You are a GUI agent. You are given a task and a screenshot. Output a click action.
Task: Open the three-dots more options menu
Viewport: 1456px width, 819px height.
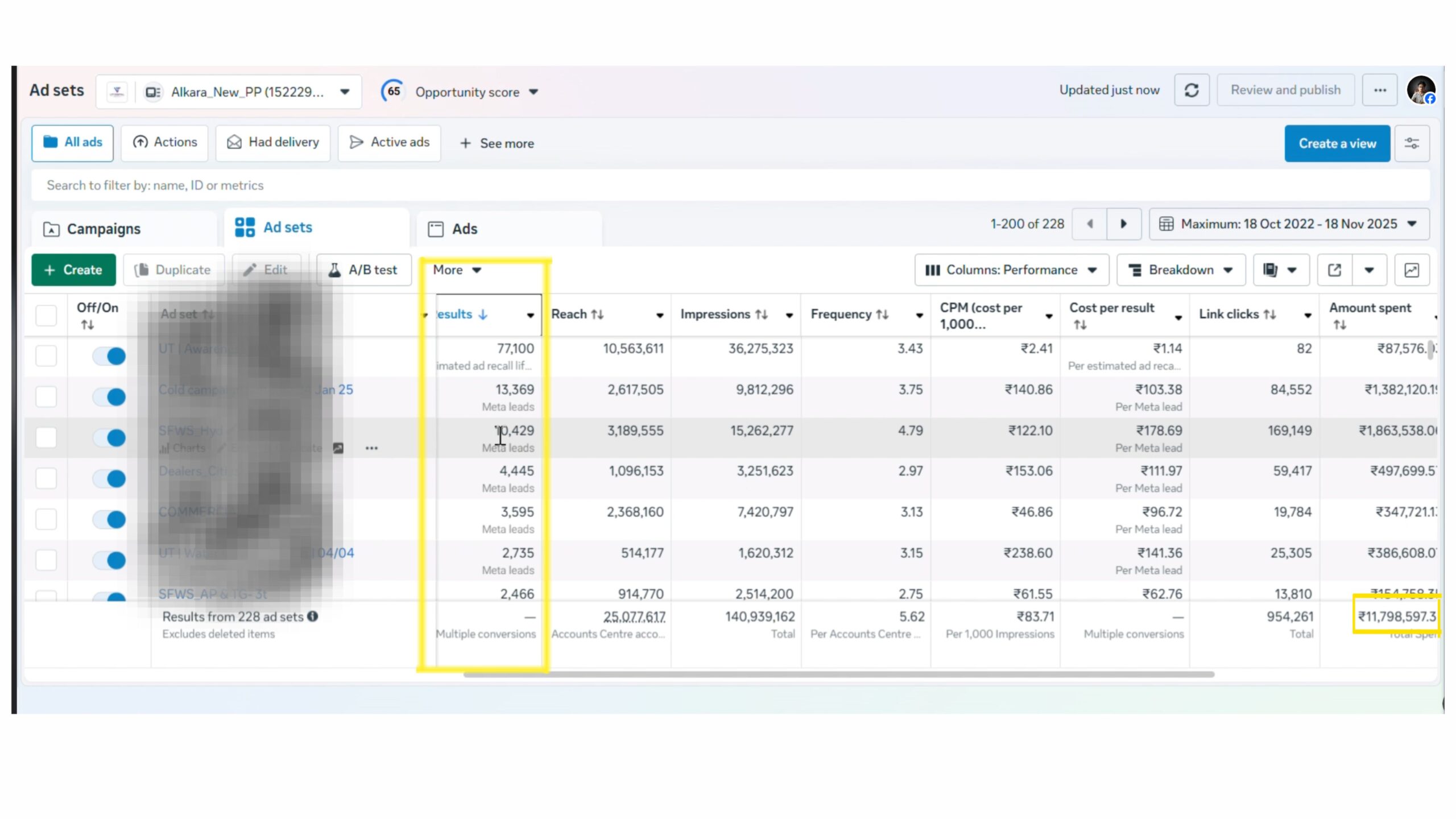pyautogui.click(x=1380, y=90)
